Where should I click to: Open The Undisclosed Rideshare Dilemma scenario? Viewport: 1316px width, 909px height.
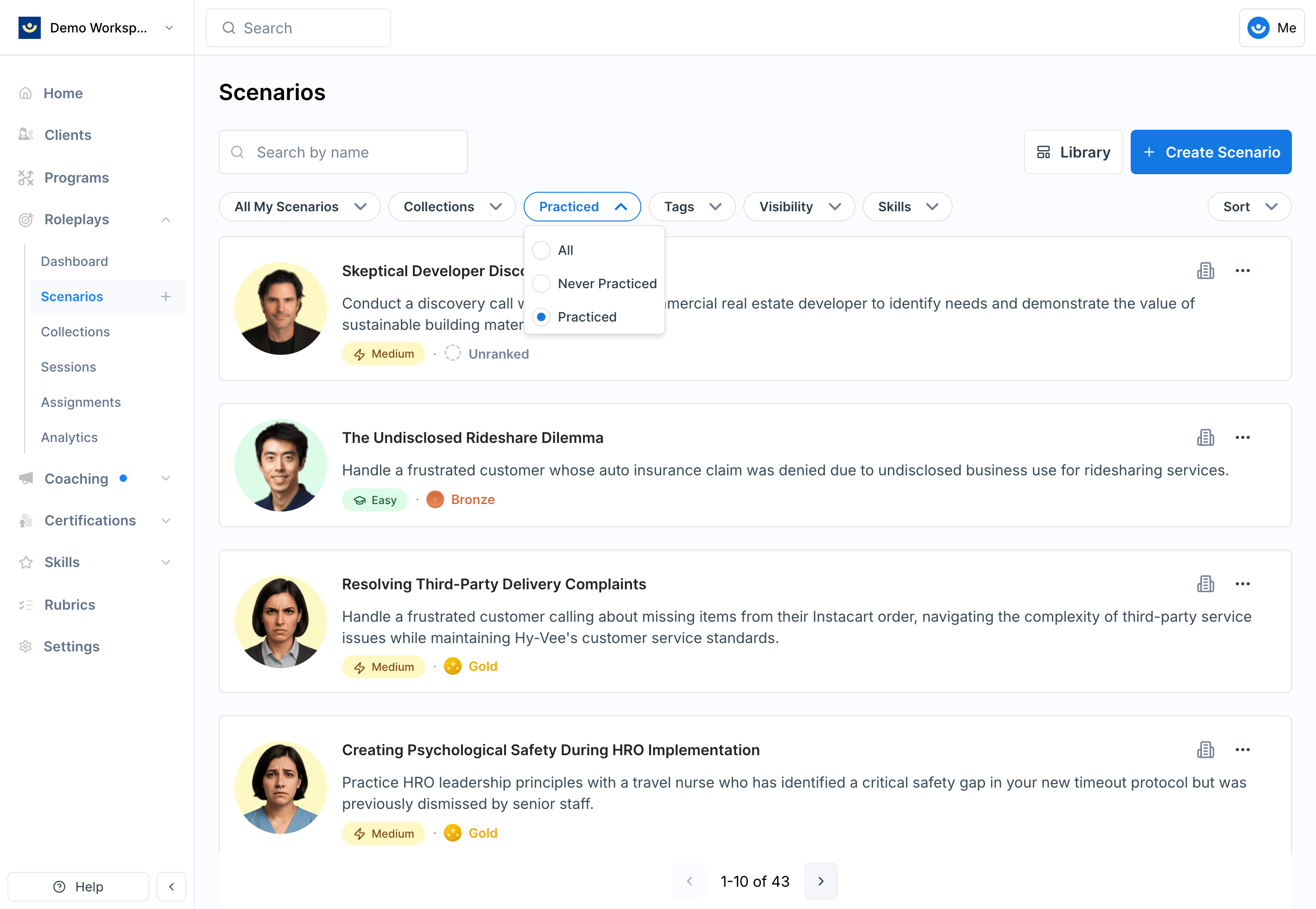pyautogui.click(x=472, y=438)
